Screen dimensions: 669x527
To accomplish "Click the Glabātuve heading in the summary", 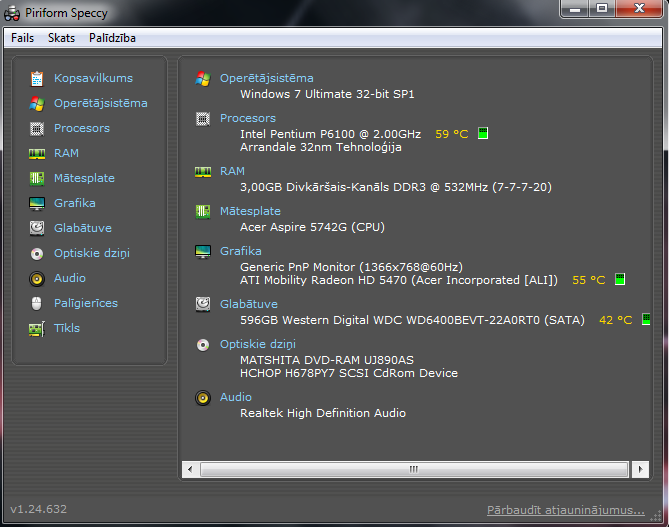I will [x=249, y=304].
